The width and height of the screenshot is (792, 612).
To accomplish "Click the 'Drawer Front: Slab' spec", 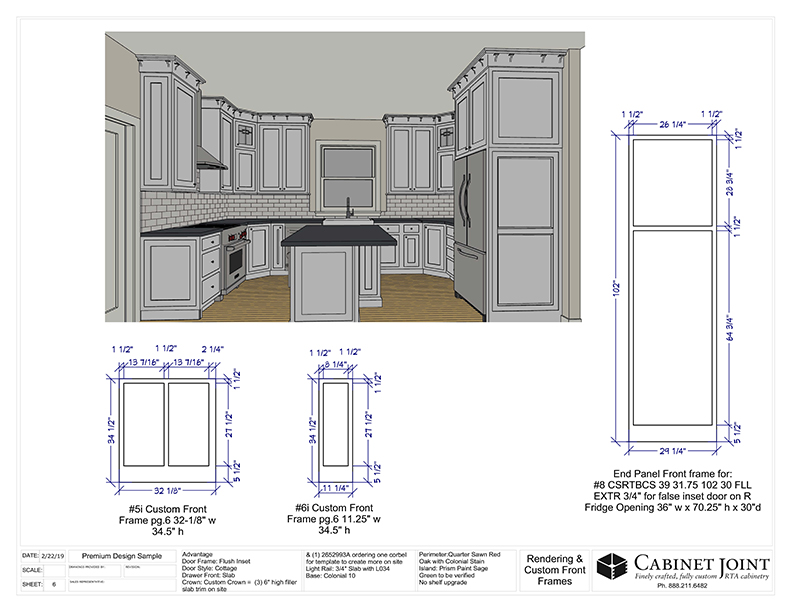I will click(x=209, y=575).
